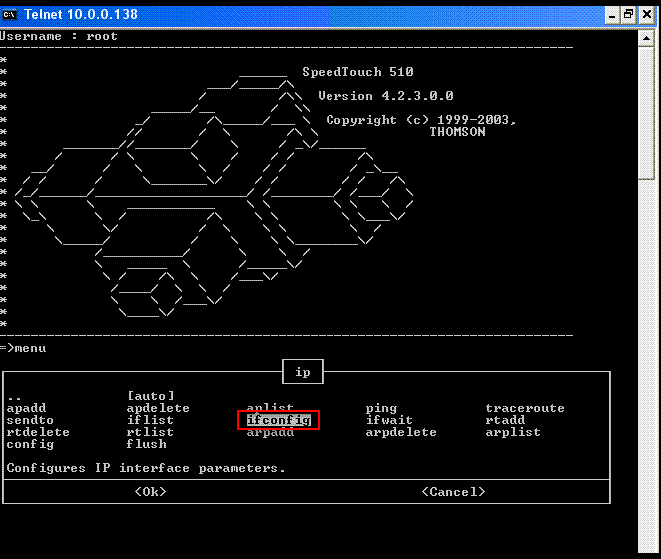The image size is (661, 559).
Task: Restore down the Telnet window
Action: pyautogui.click(x=629, y=16)
